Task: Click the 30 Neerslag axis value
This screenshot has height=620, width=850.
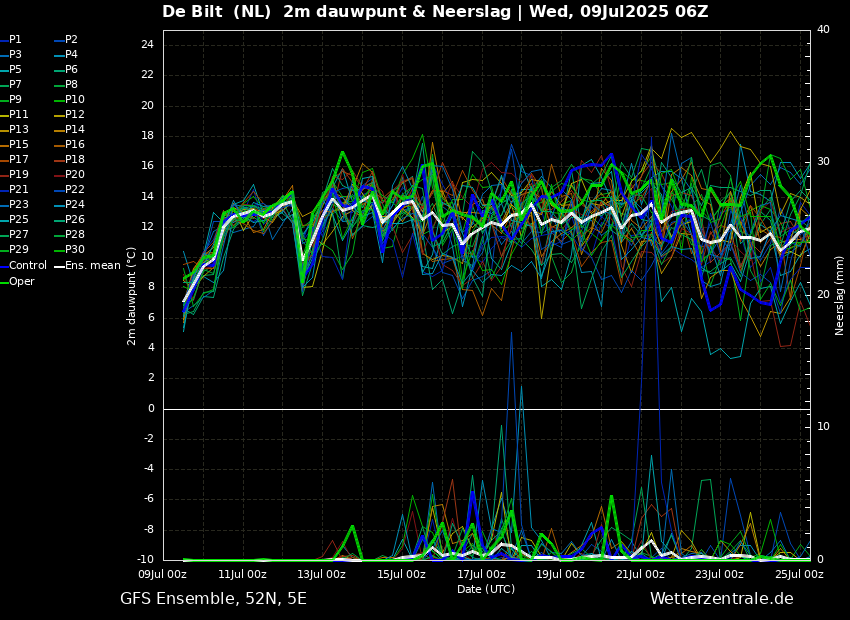Action: pyautogui.click(x=823, y=162)
